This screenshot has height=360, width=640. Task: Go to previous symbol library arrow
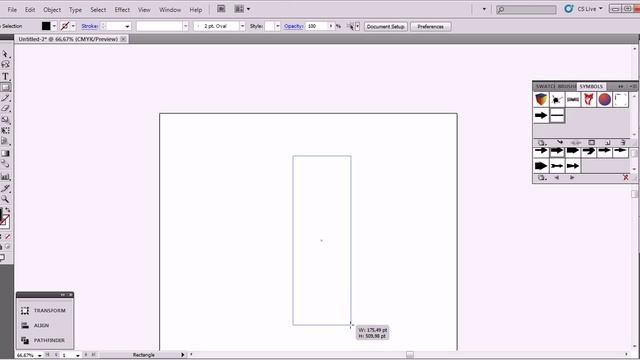(557, 178)
